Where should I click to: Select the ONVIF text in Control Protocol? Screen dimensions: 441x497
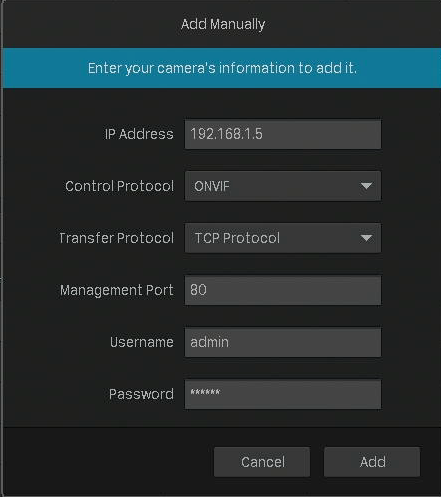point(212,186)
